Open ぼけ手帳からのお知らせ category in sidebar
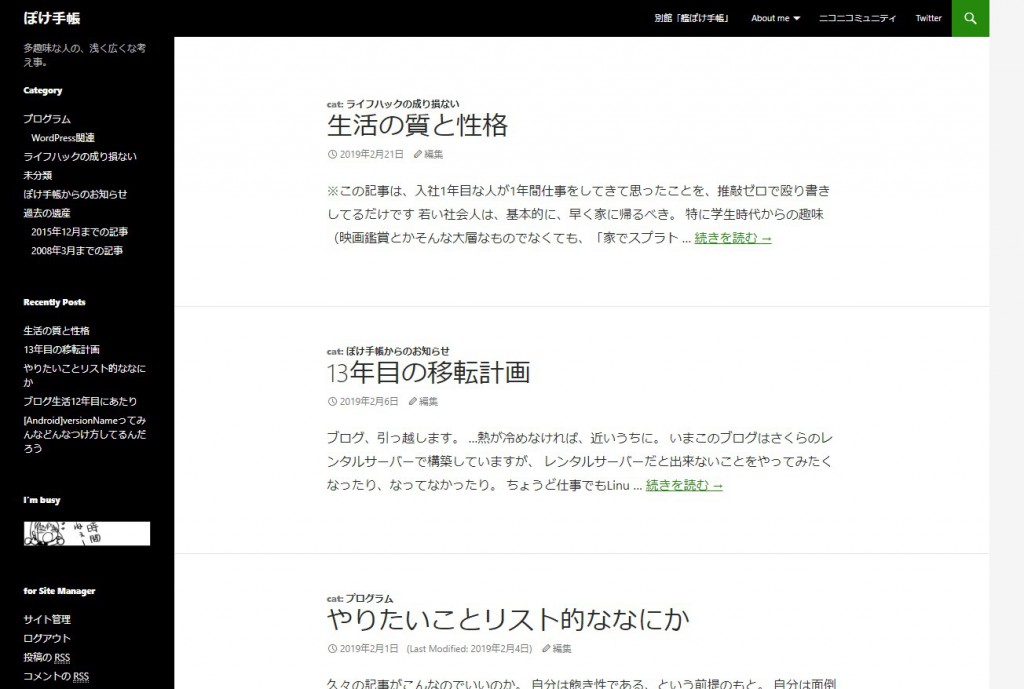This screenshot has height=689, width=1024. click(75, 195)
